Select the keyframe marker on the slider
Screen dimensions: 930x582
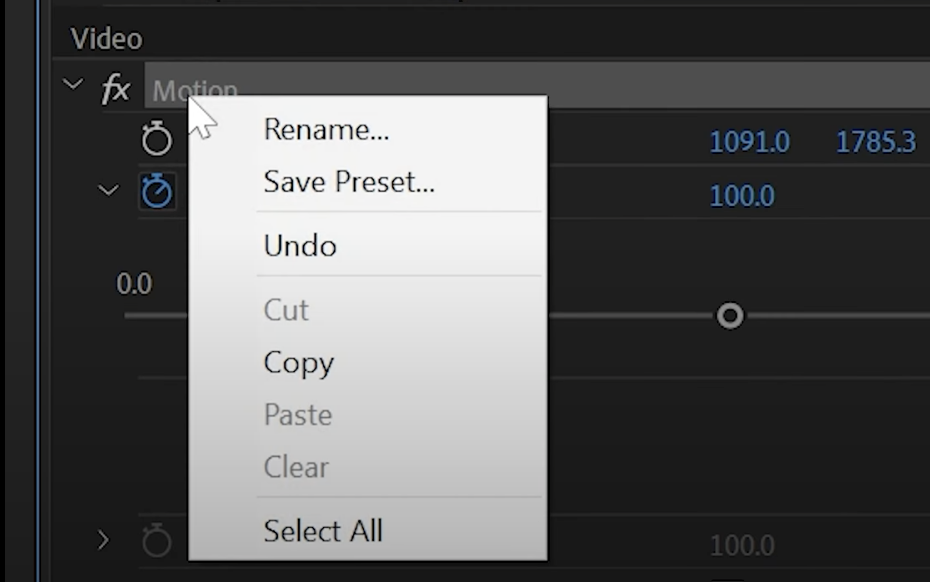pos(729,315)
